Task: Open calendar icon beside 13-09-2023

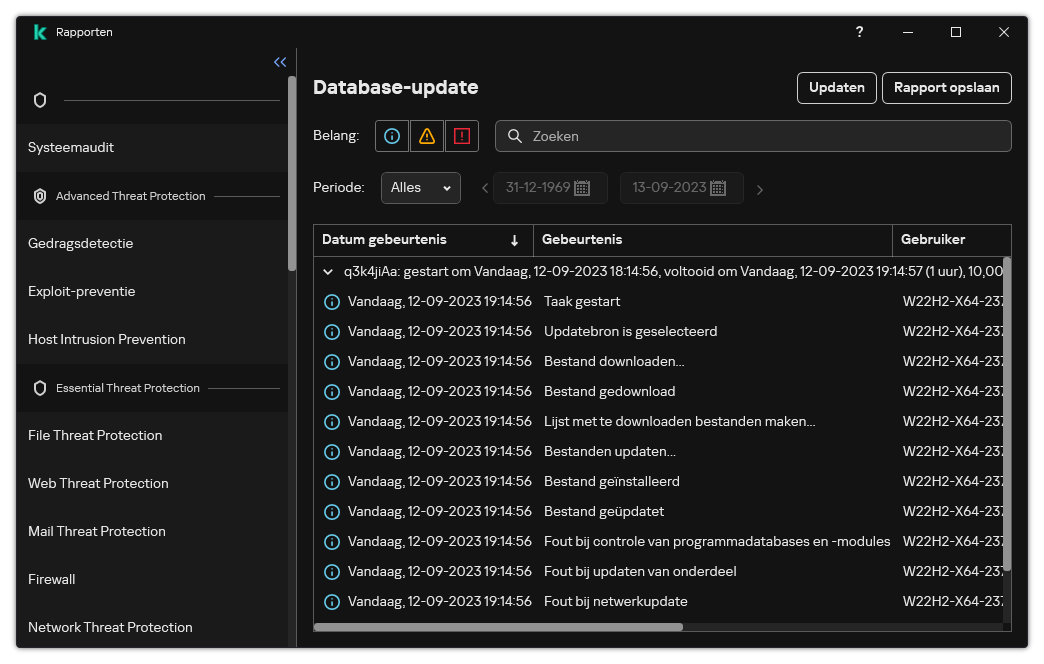Action: tap(718, 188)
